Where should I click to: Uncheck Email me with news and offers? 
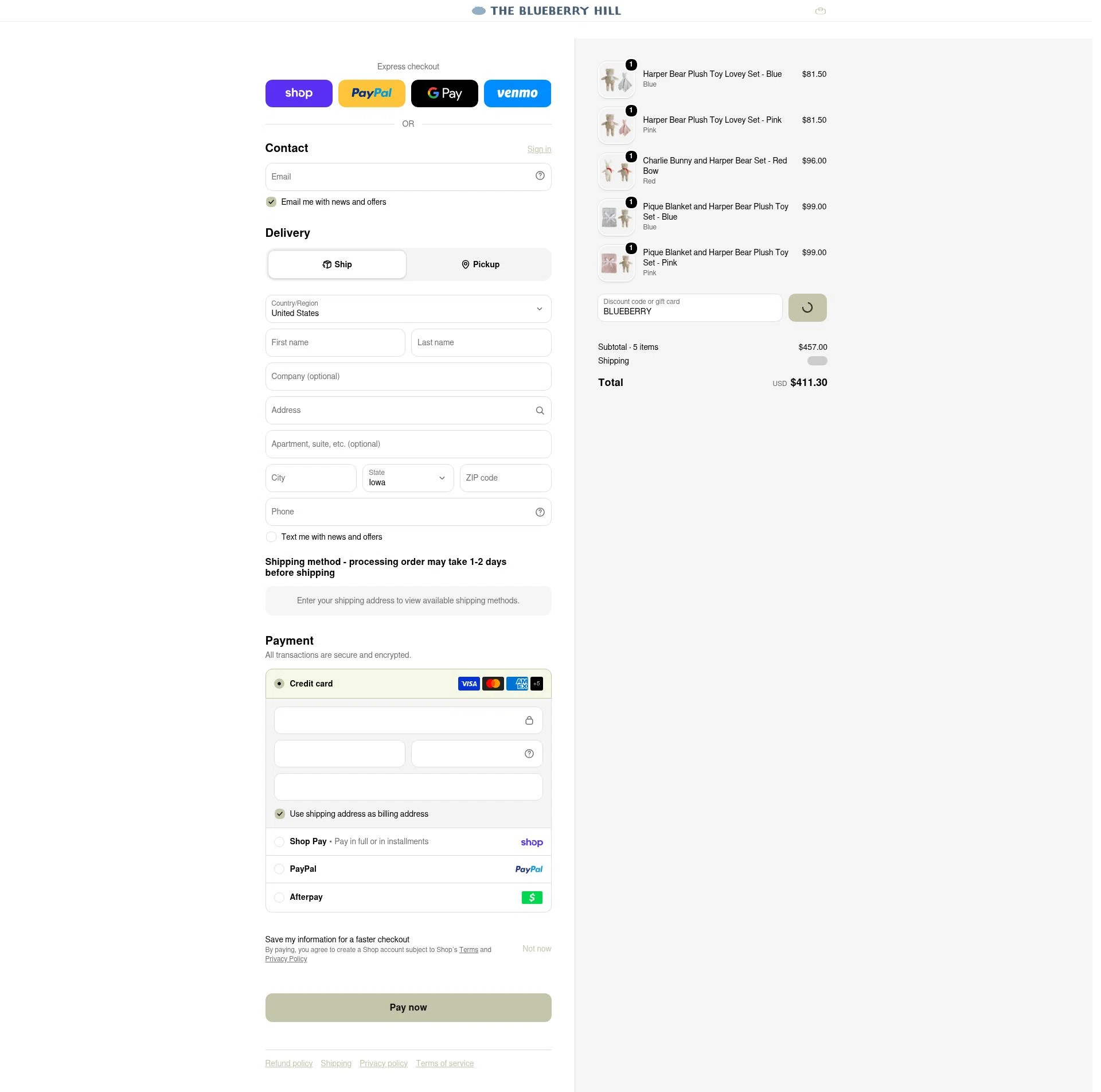tap(271, 202)
